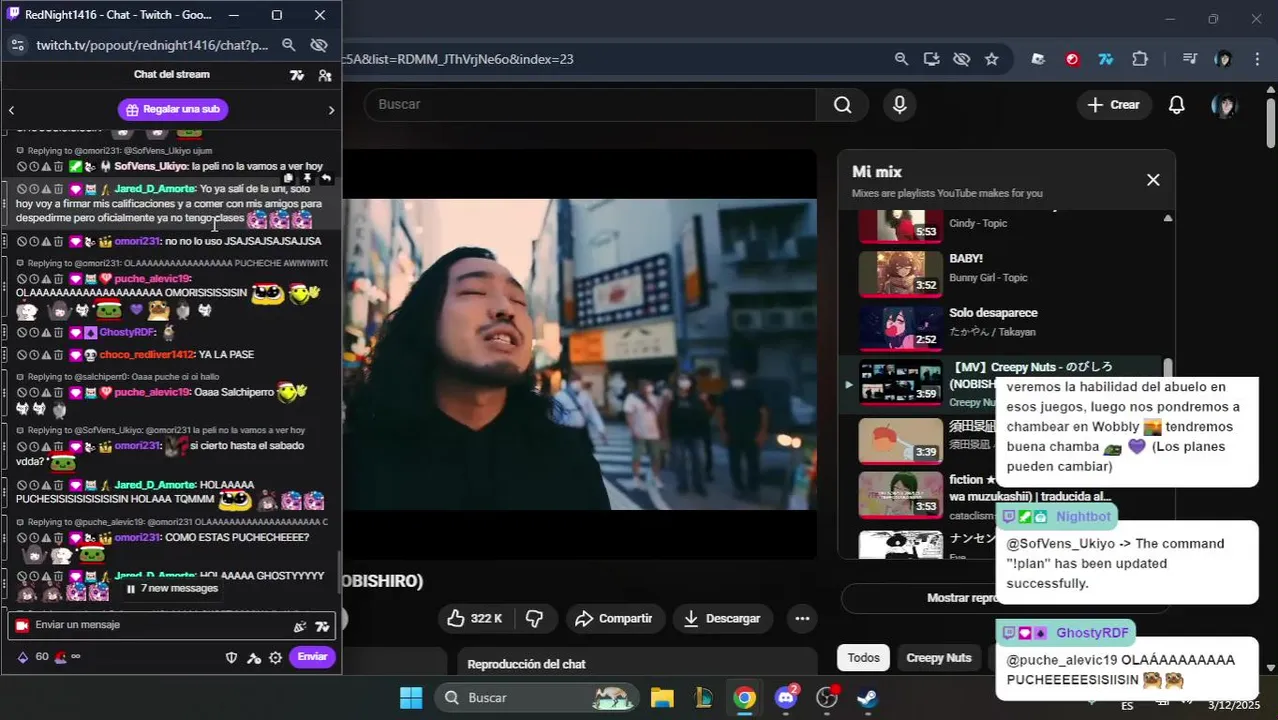
Task: Open chat settings gear
Action: tap(275, 657)
